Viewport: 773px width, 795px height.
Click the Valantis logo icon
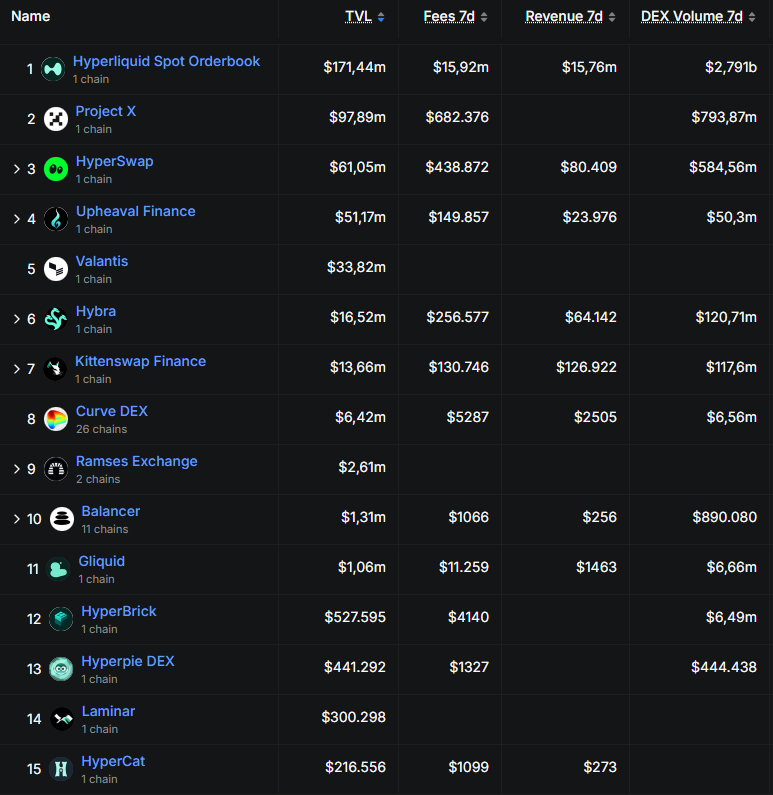tap(56, 269)
